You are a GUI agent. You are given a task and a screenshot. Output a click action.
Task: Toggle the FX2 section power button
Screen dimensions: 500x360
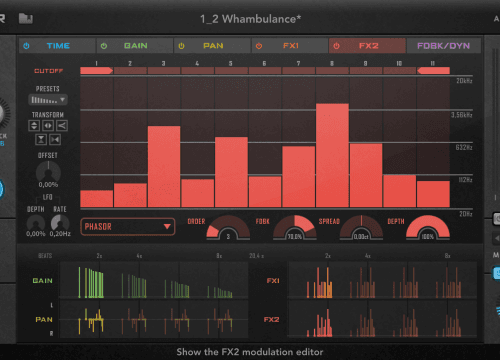(x=337, y=46)
